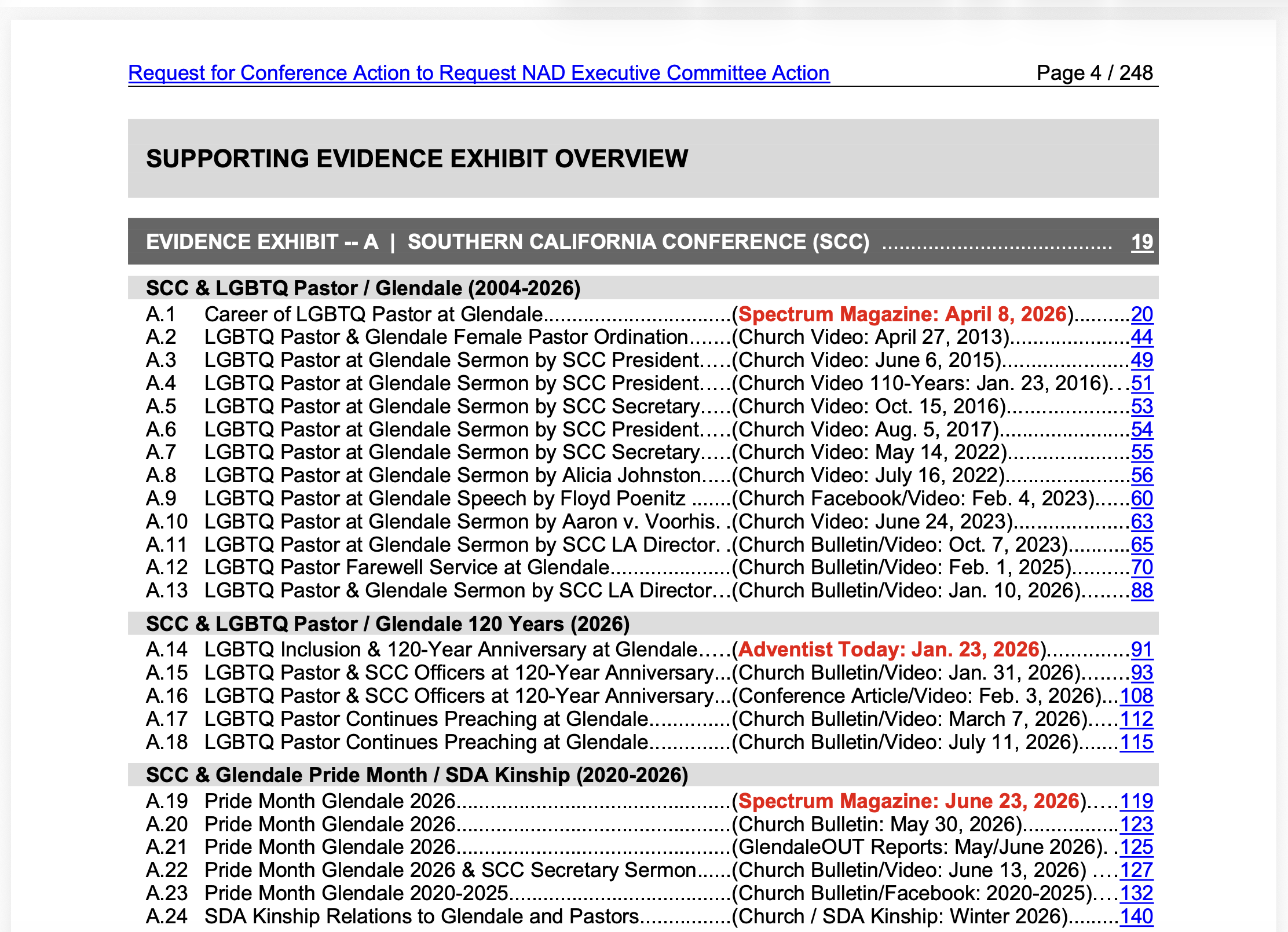1288x932 pixels.
Task: Go to page link 91 for A.14
Action: pos(1142,650)
